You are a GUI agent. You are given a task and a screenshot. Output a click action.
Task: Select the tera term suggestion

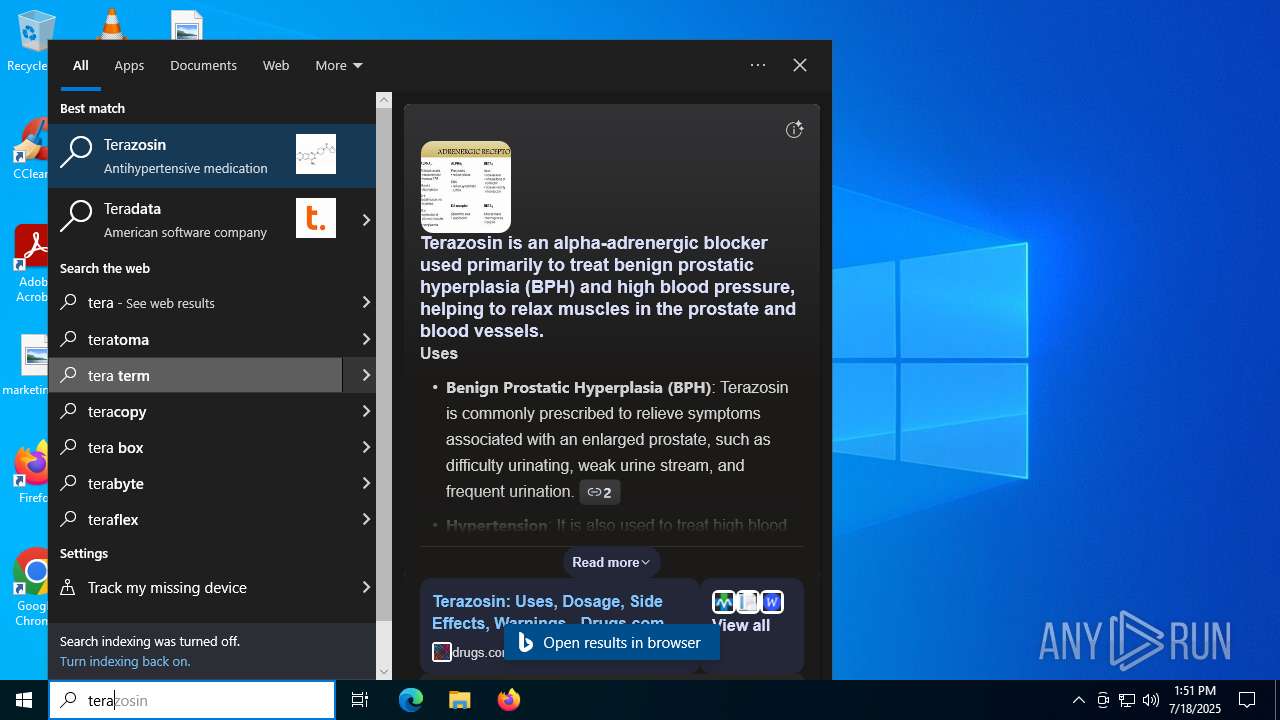[195, 375]
